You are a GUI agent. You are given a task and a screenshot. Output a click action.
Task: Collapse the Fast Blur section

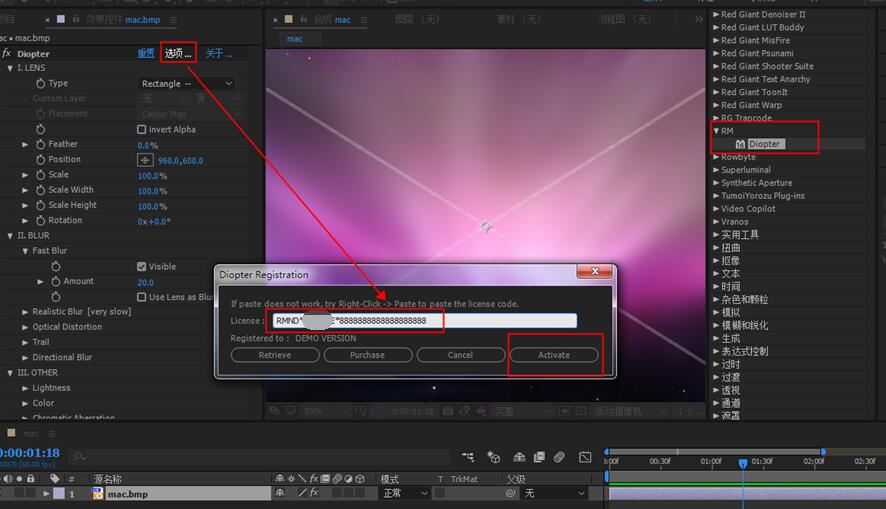25,251
